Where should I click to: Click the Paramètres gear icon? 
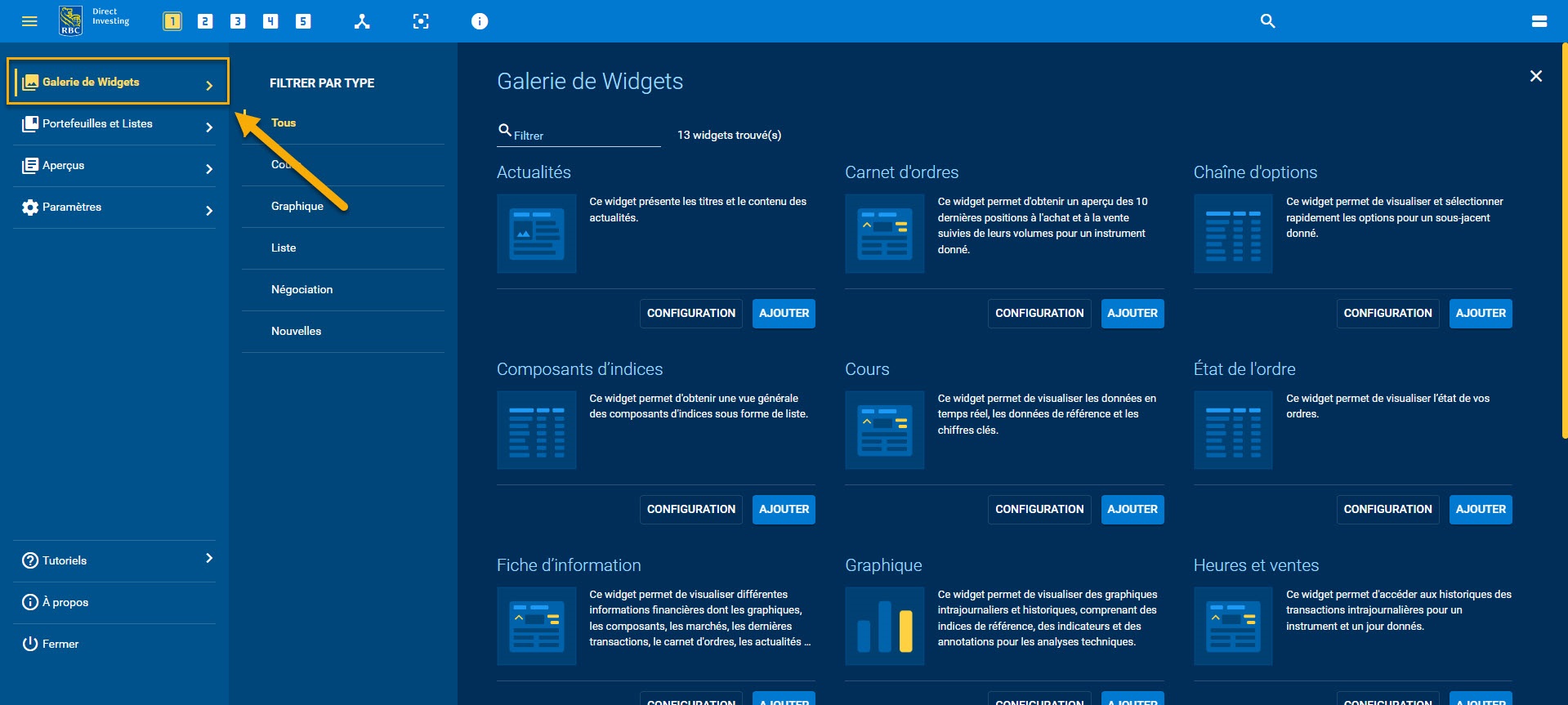pos(30,207)
